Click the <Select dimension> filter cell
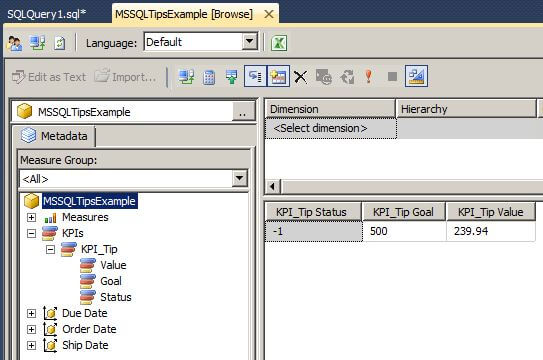 point(331,128)
